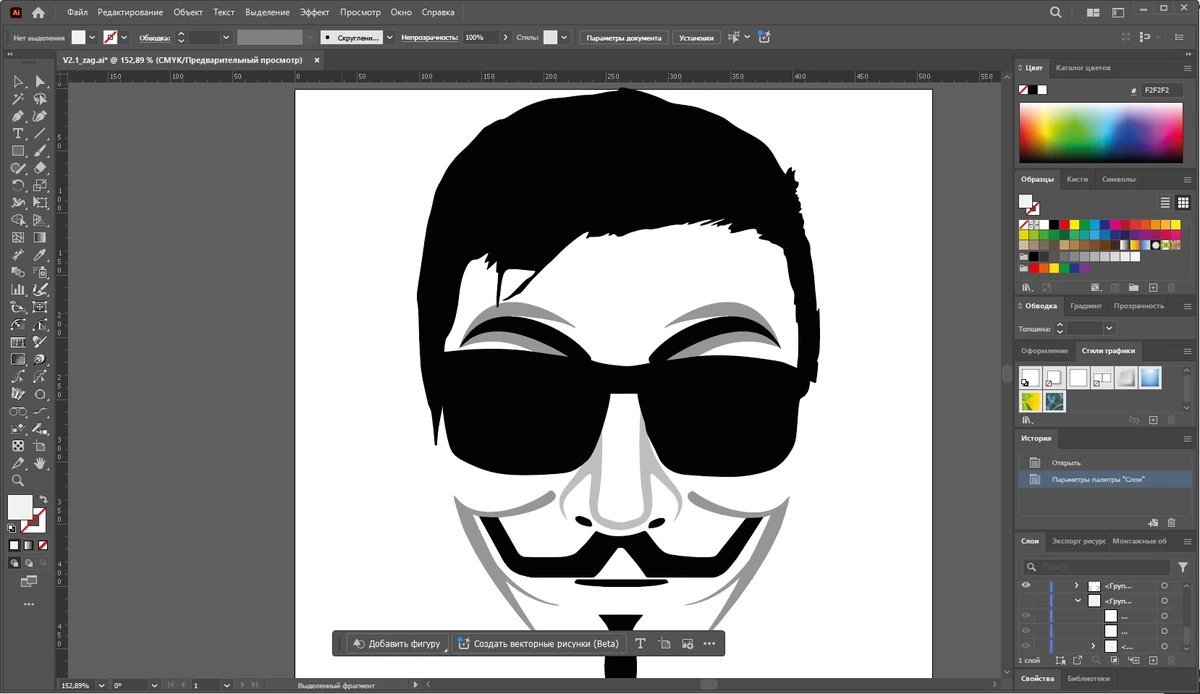The image size is (1200, 694).
Task: Select the Magic Wand tool
Action: point(18,99)
